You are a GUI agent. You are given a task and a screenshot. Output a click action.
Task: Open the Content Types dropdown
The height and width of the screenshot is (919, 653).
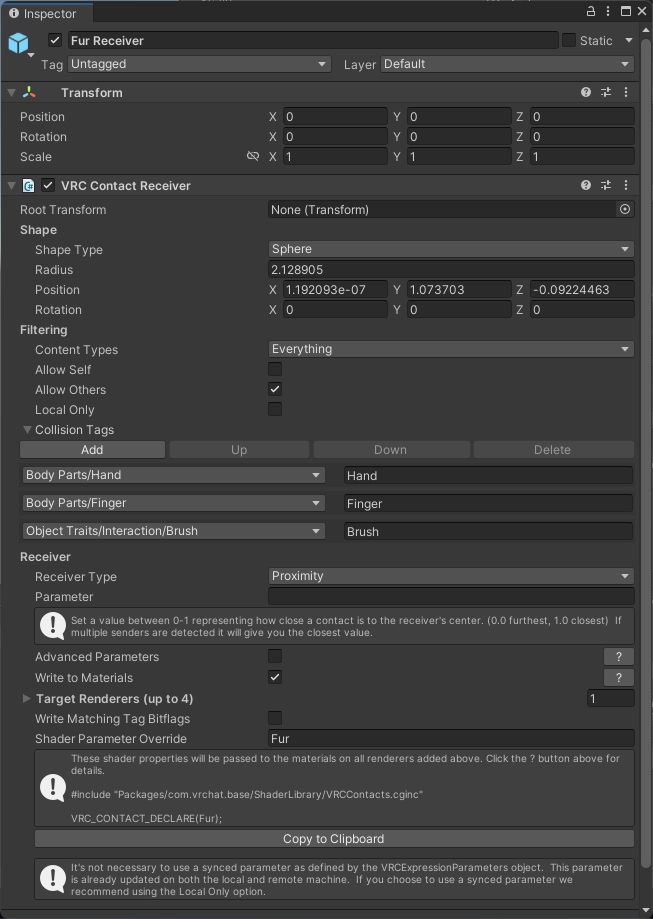pyautogui.click(x=451, y=349)
